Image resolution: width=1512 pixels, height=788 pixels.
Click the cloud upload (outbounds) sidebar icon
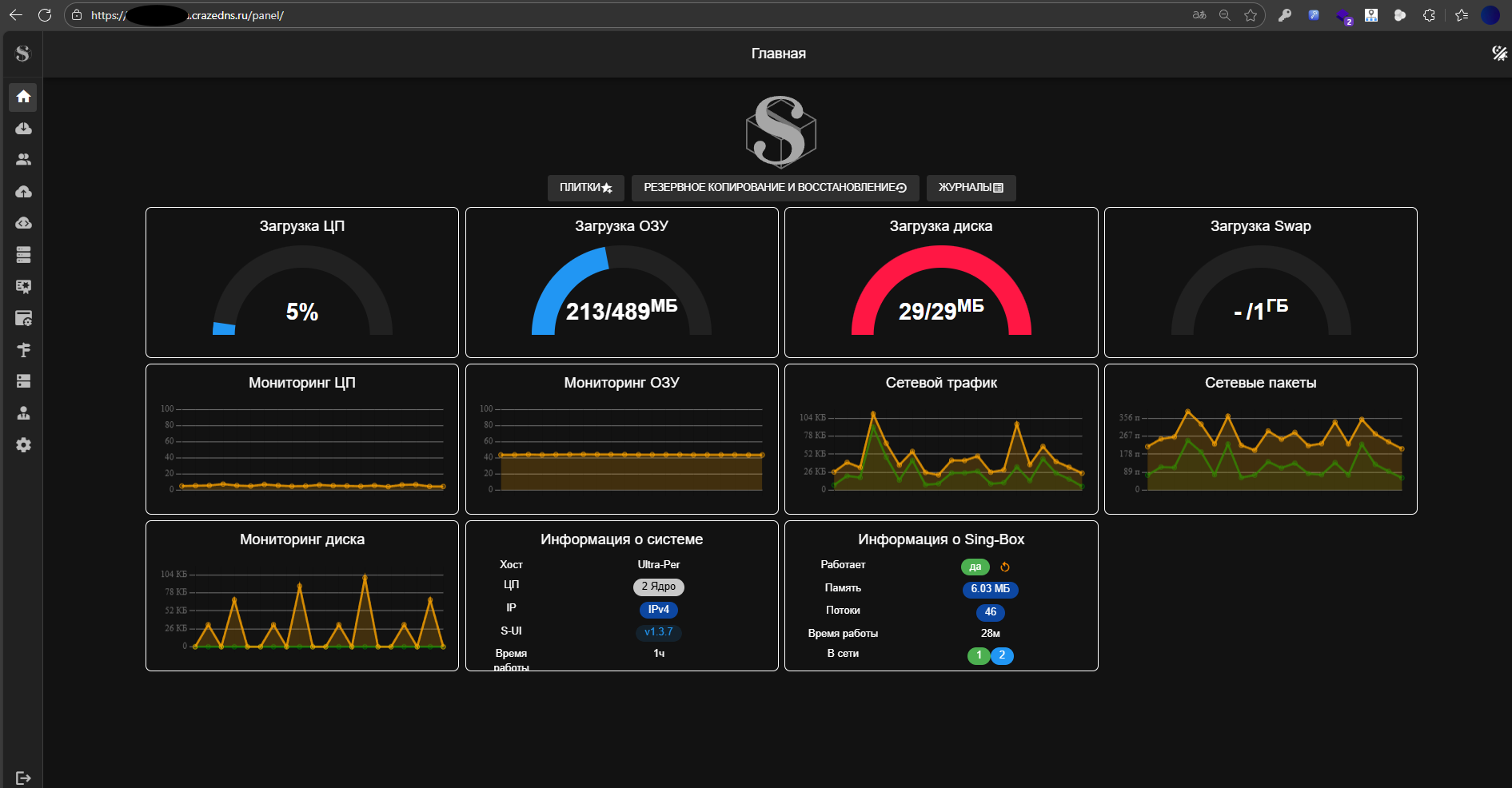pyautogui.click(x=23, y=192)
